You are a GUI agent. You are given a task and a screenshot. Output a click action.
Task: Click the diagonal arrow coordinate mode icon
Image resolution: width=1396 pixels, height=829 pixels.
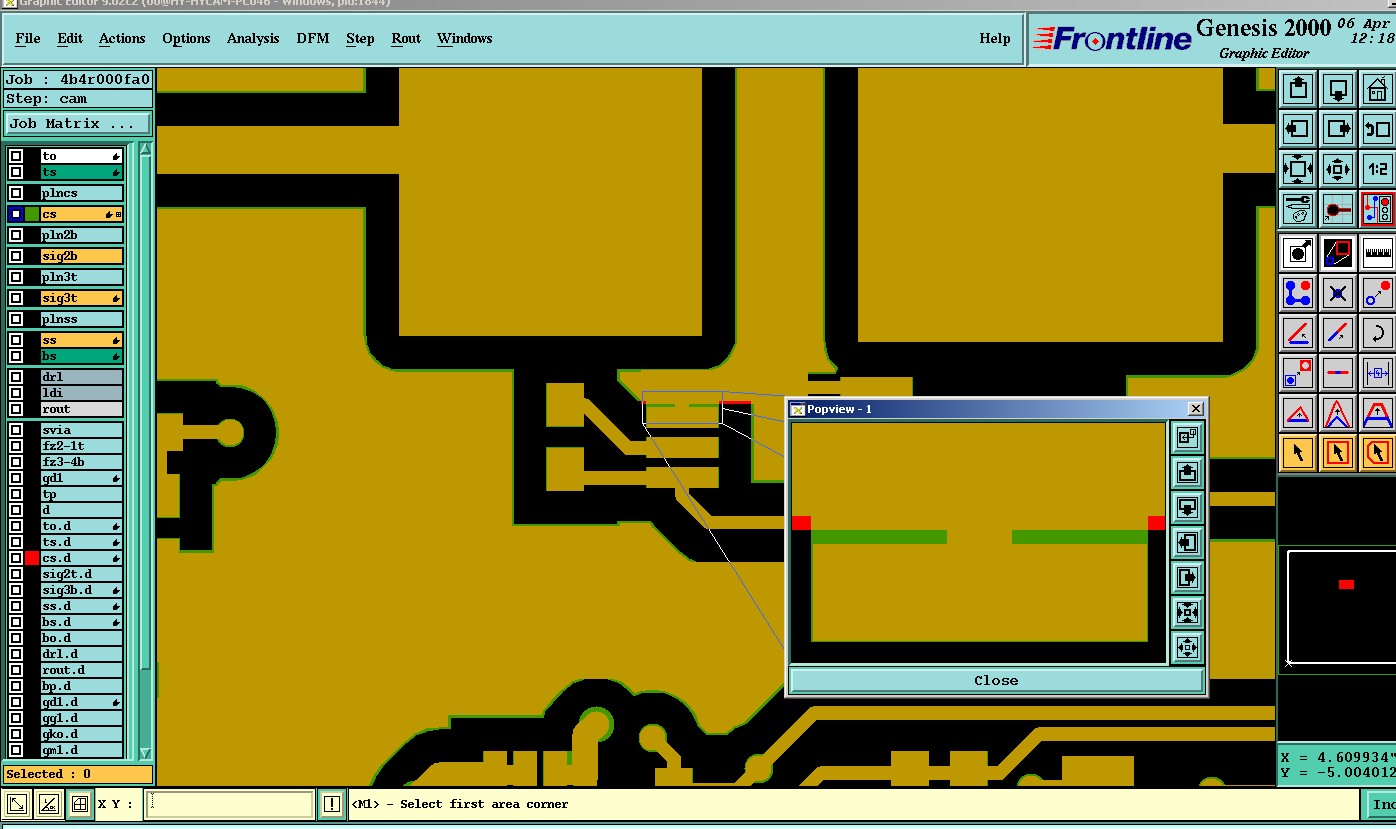[17, 803]
